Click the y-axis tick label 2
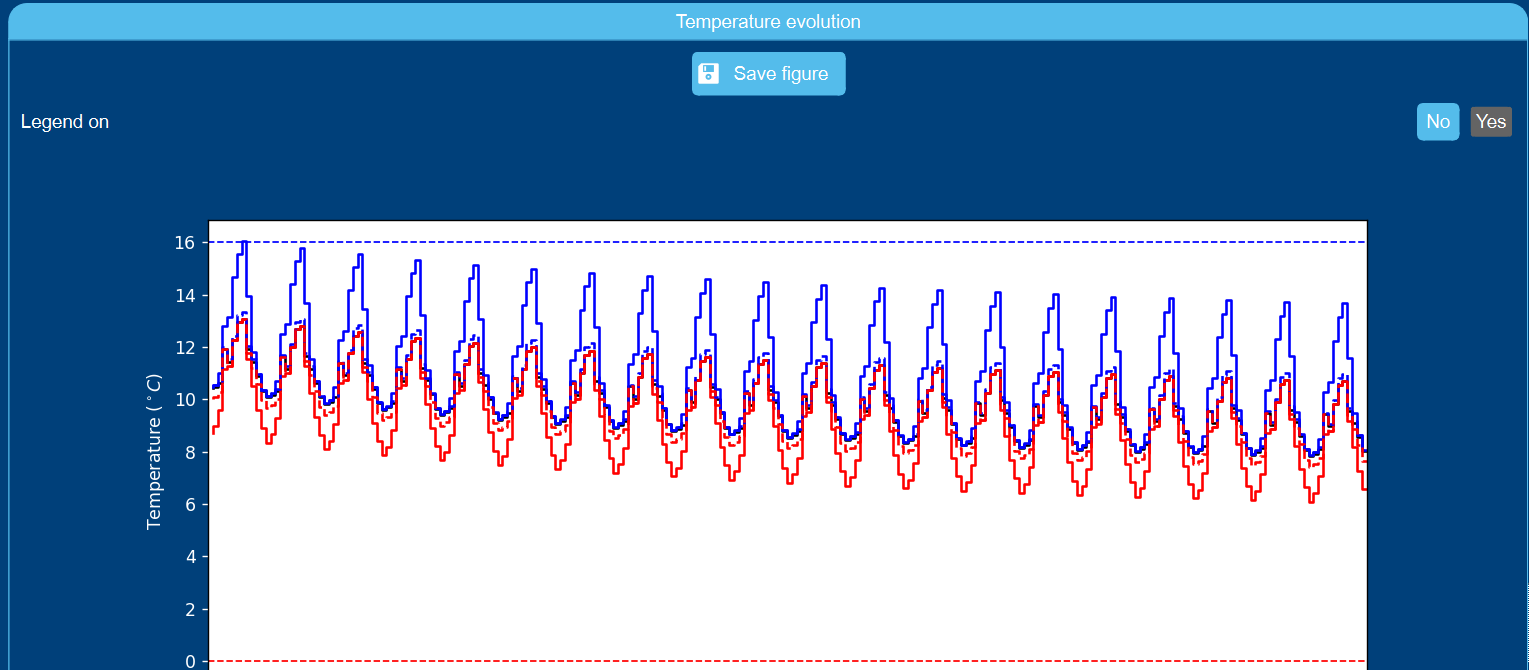 [192, 610]
